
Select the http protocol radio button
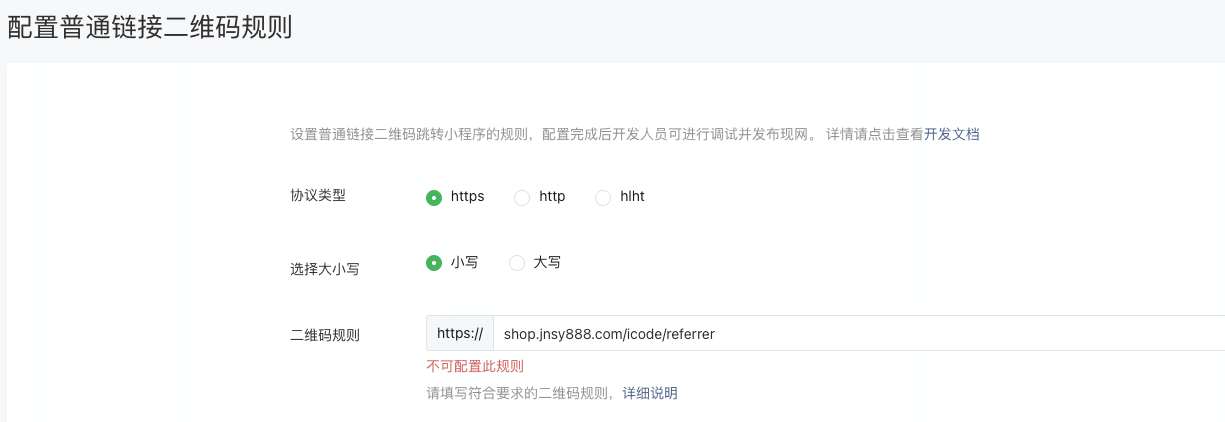tap(522, 198)
